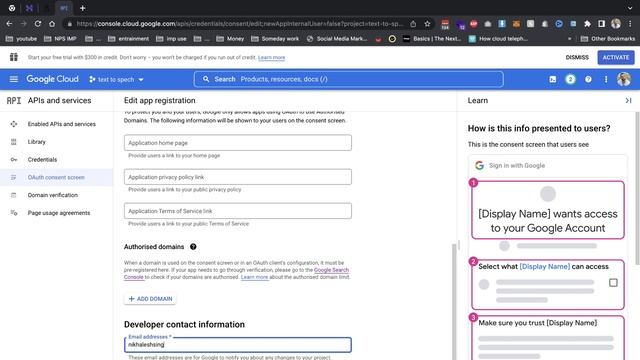Open the Google Cloud settings three-dot menu

point(606,79)
